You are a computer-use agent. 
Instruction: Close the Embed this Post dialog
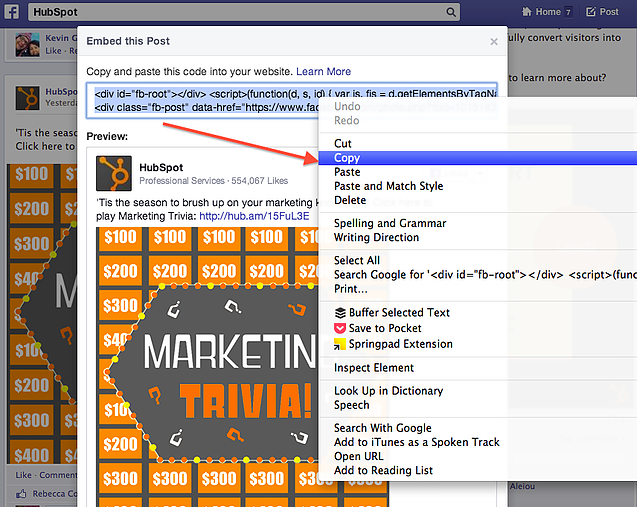click(493, 42)
